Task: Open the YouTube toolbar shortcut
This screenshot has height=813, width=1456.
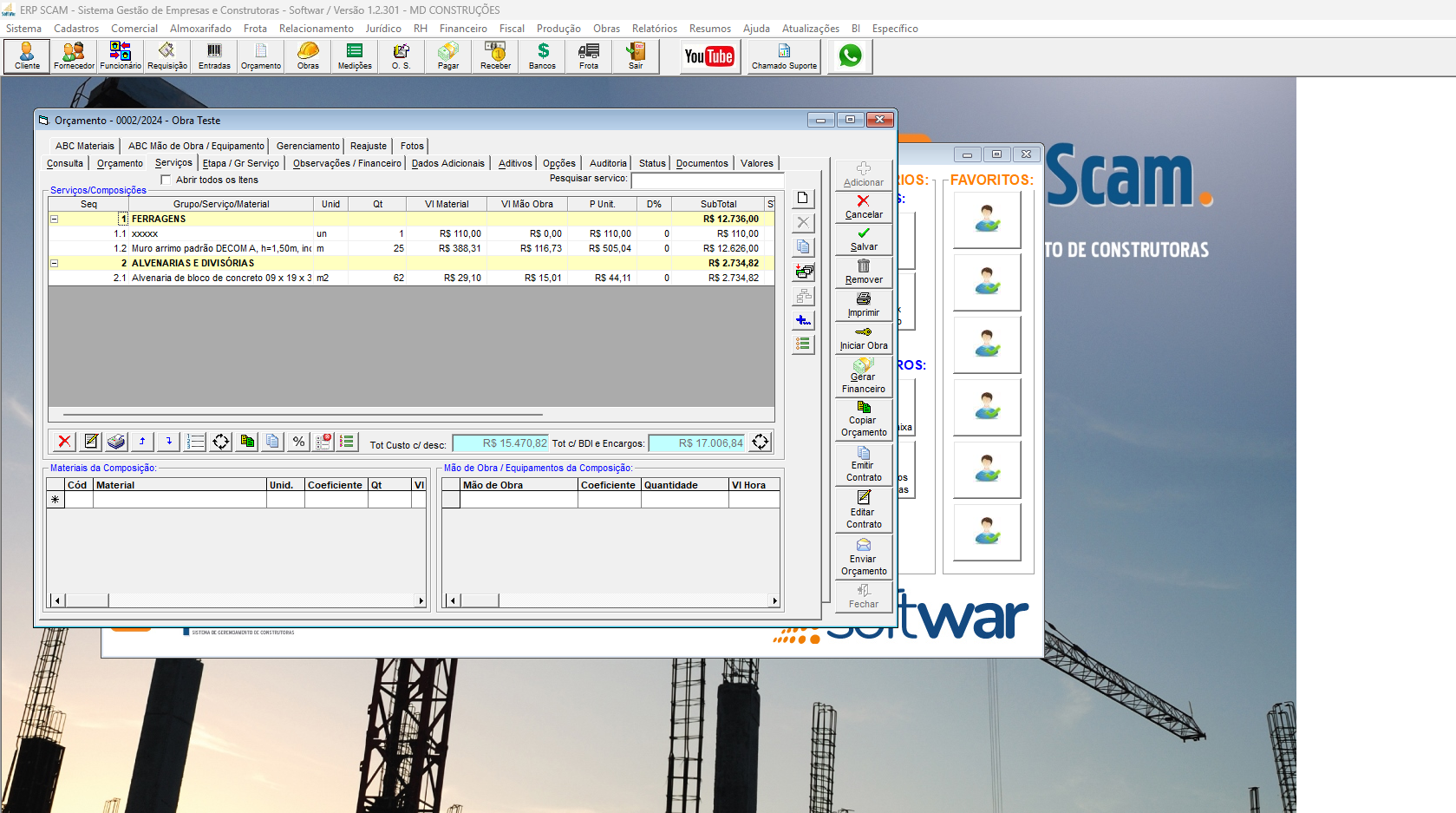Action: pos(708,56)
